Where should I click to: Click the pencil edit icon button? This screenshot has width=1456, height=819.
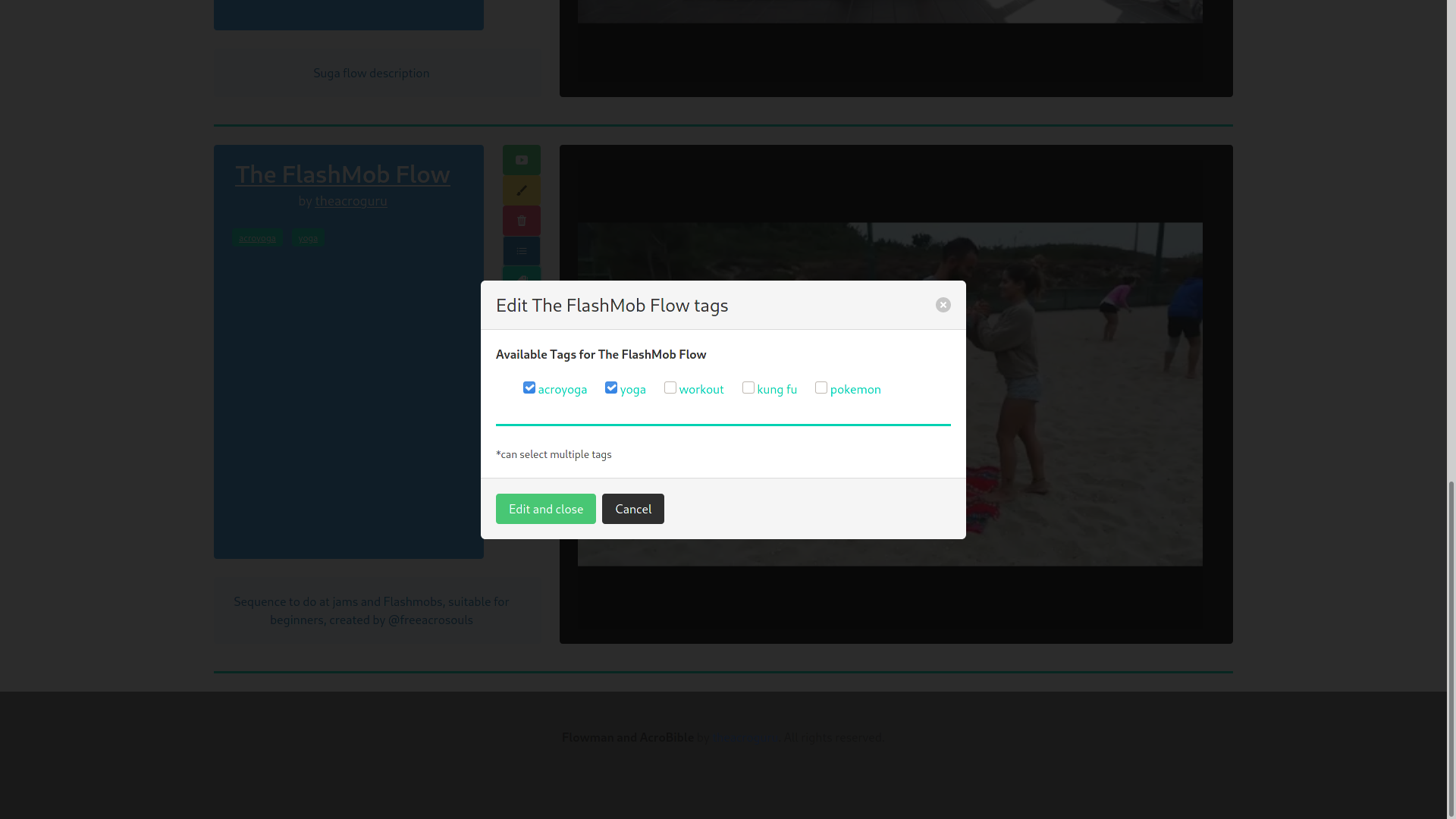click(x=521, y=190)
